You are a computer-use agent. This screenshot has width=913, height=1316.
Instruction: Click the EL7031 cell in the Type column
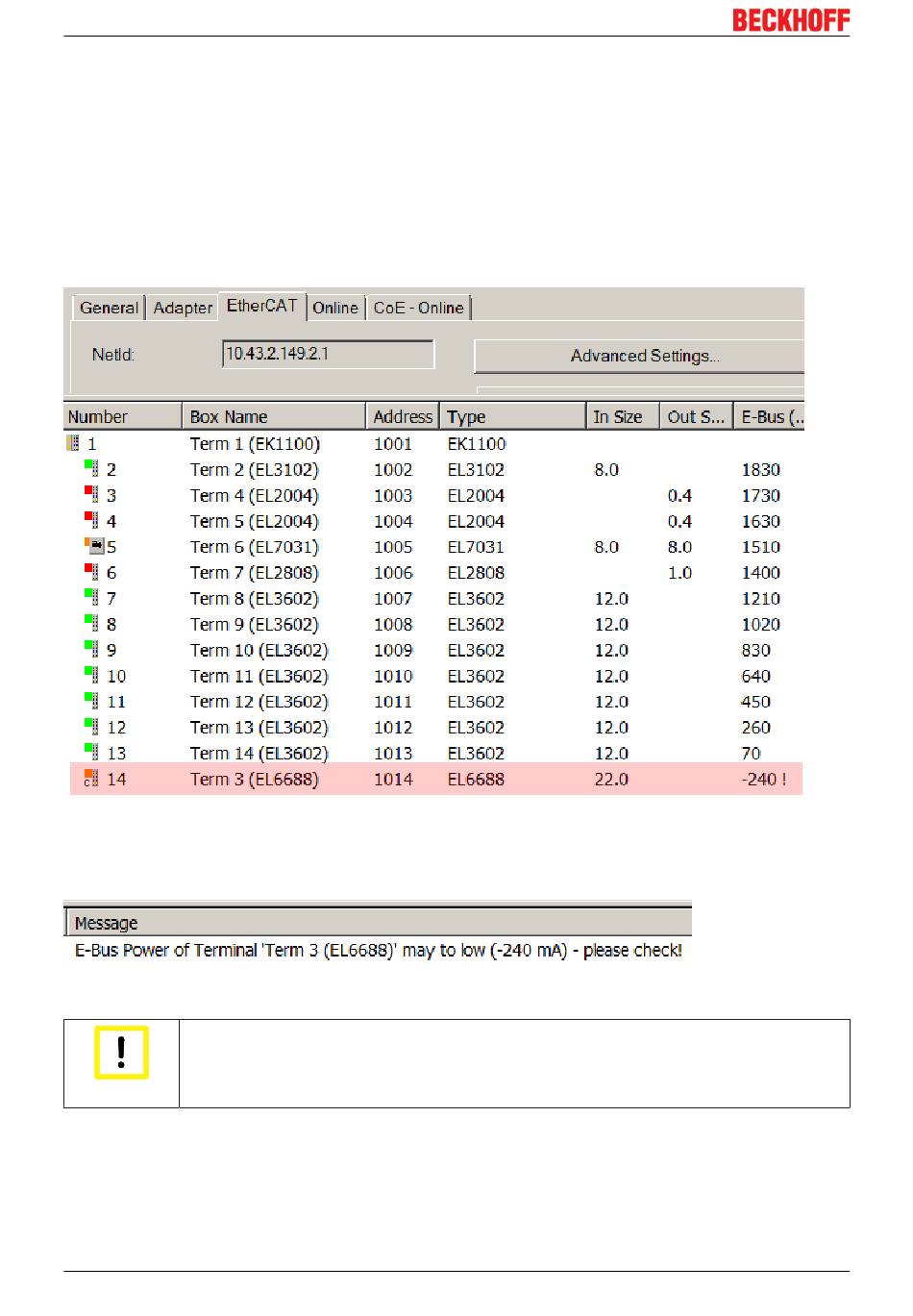[476, 547]
